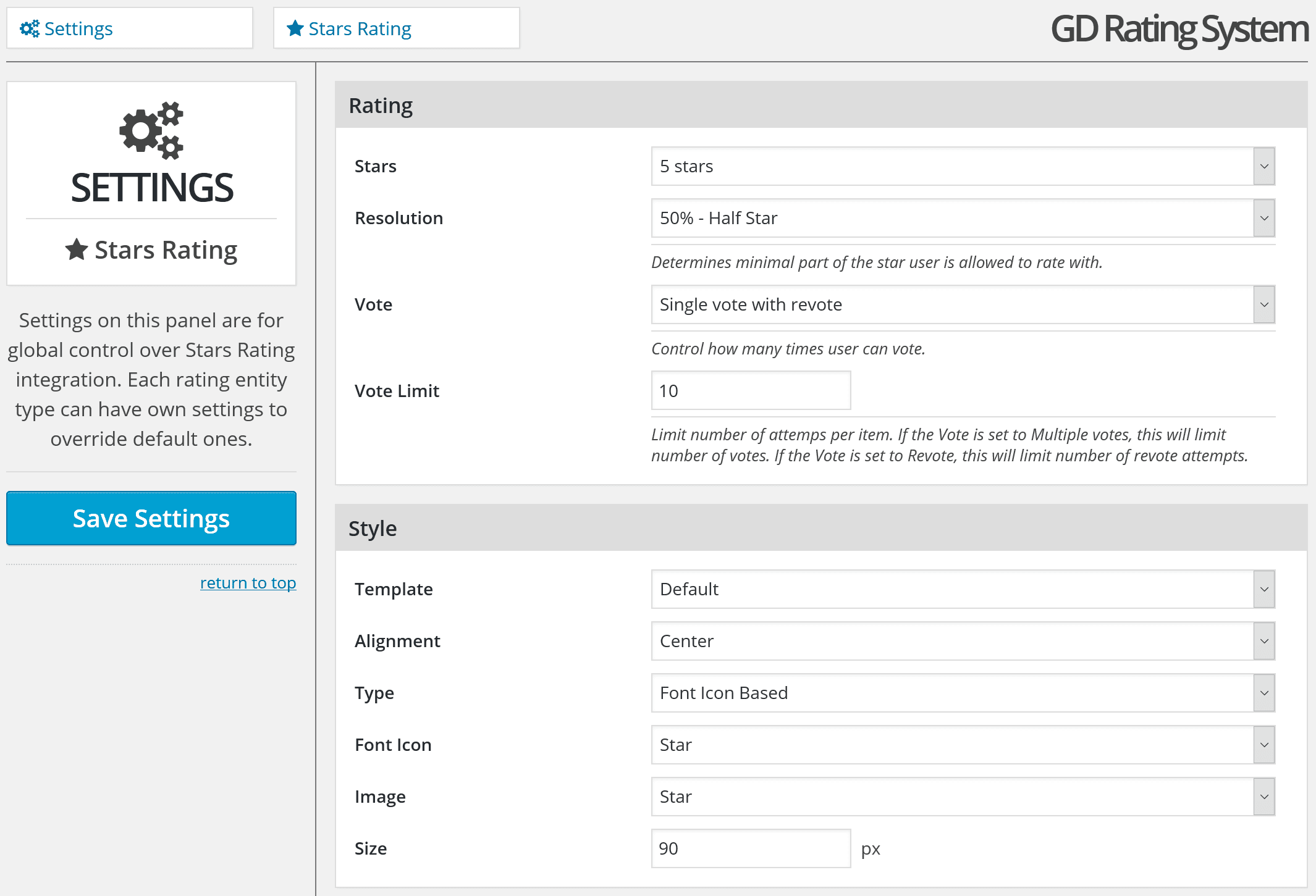Click the 'Control how many times user can vote' hint
This screenshot has height=896, width=1316.
[788, 349]
